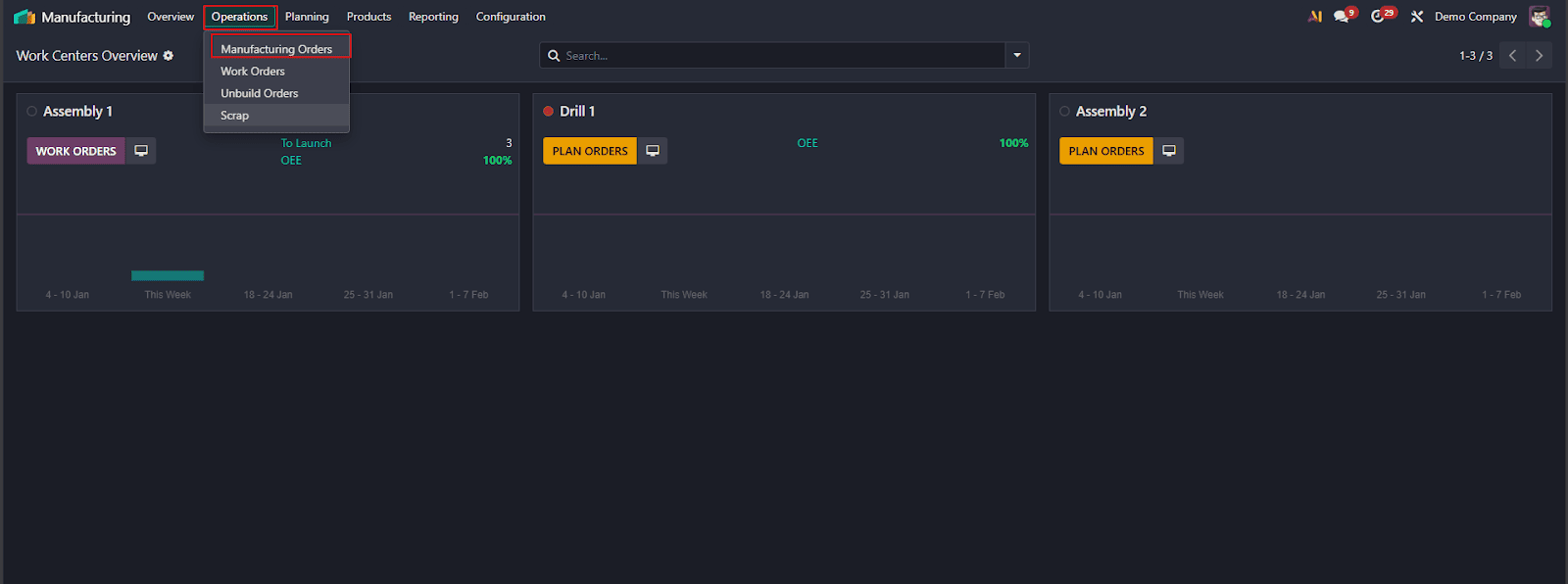Open the Configuration menu
The image size is (1568, 584).
511,17
